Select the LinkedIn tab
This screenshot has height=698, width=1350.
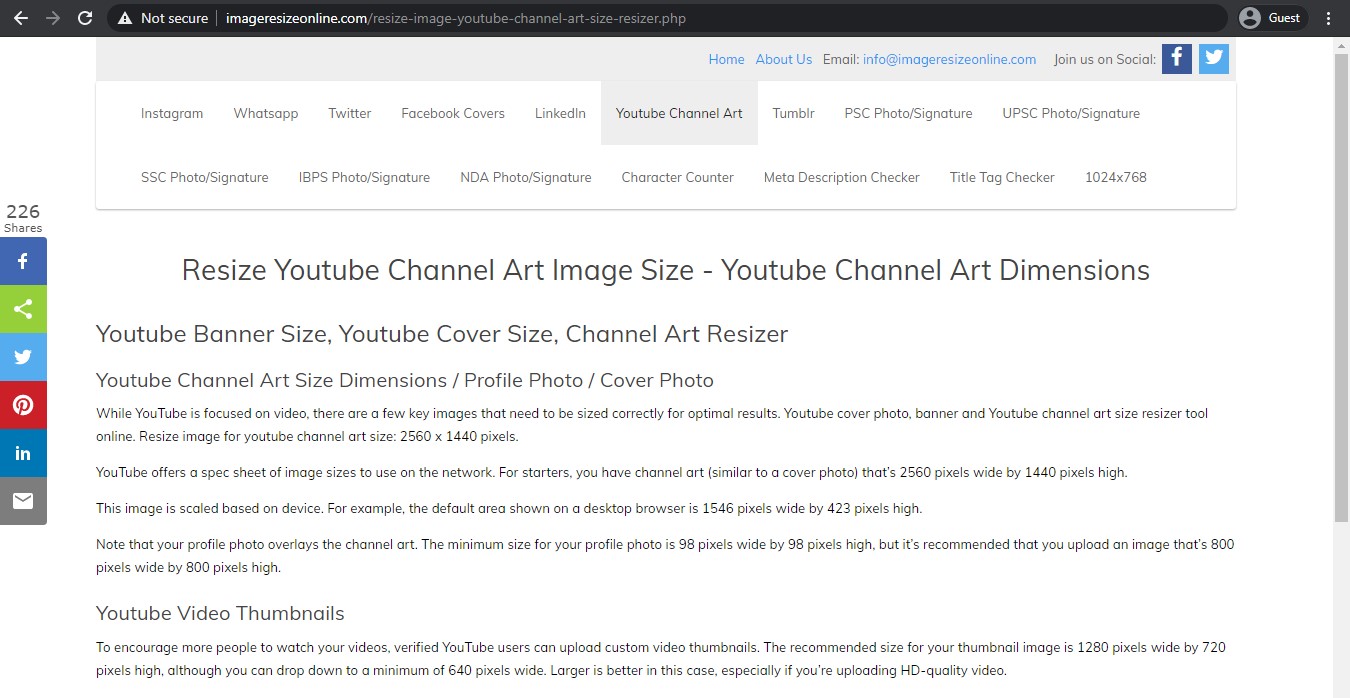pyautogui.click(x=560, y=113)
